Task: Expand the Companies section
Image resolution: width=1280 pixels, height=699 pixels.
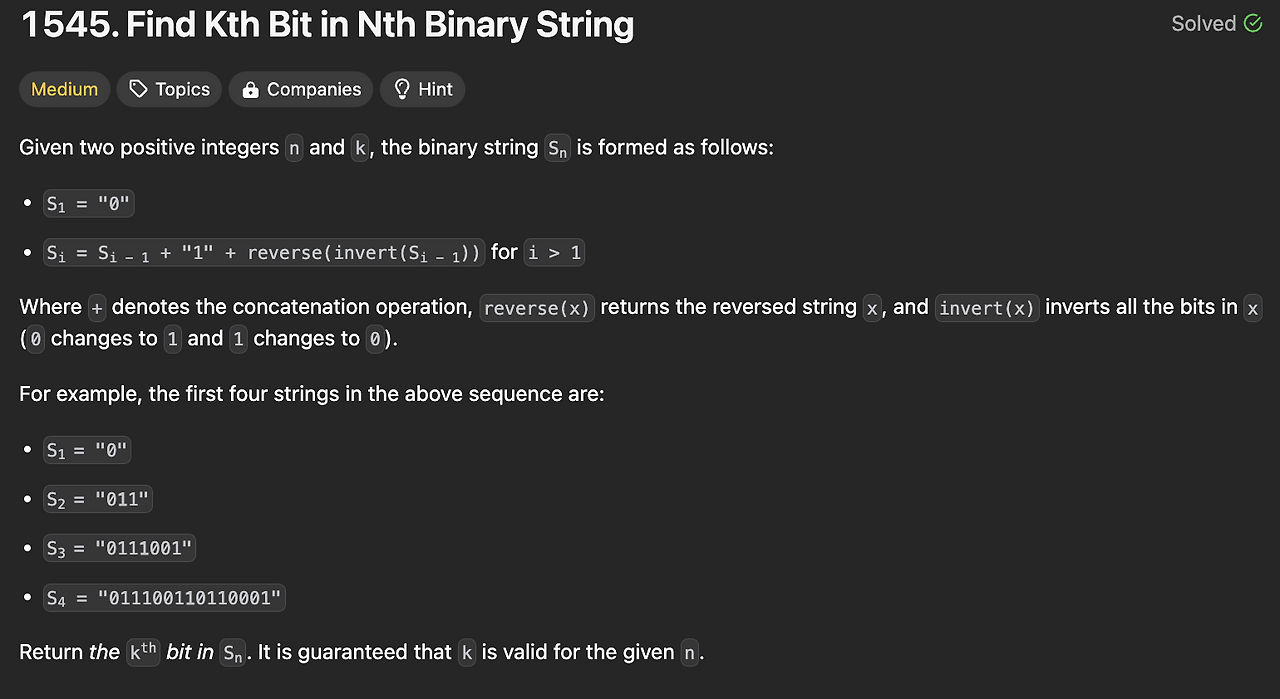Action: coord(300,89)
